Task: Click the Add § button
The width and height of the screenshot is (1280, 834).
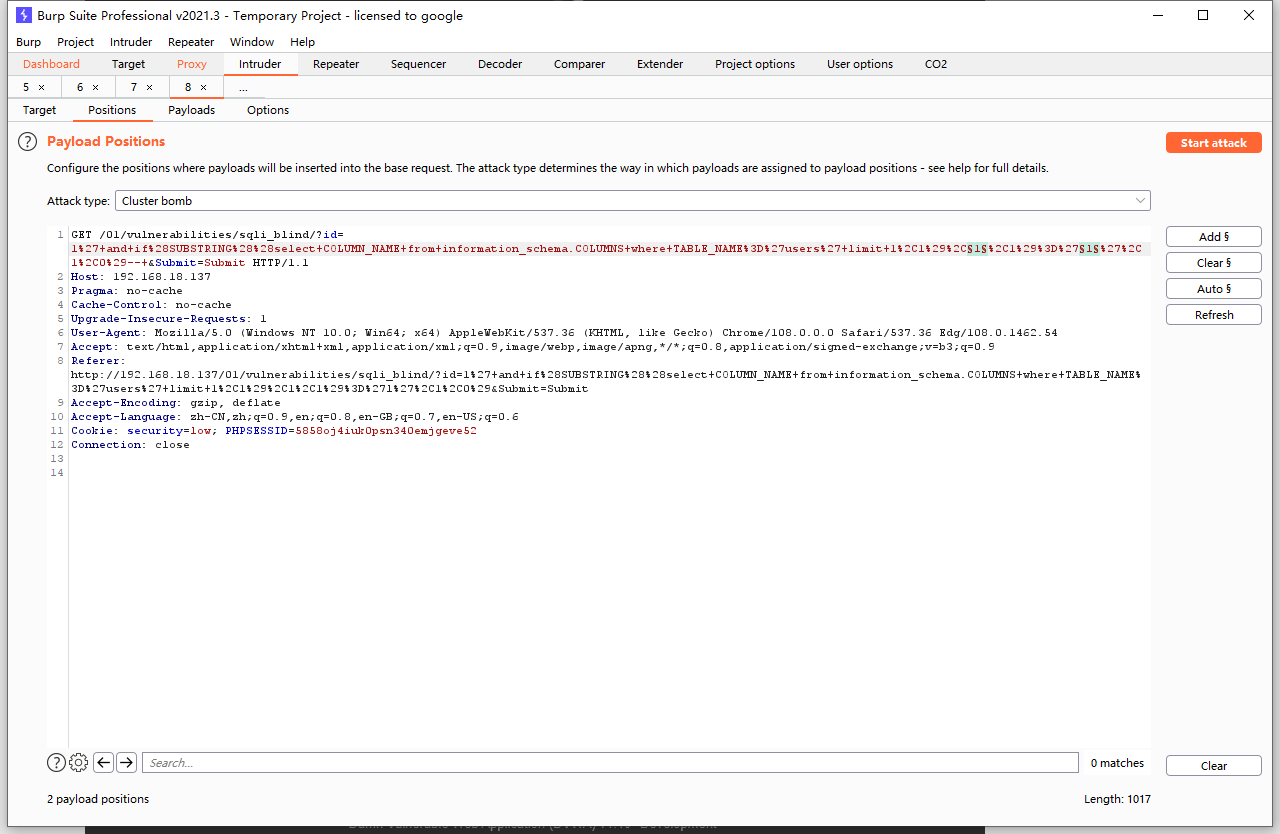Action: tap(1213, 237)
